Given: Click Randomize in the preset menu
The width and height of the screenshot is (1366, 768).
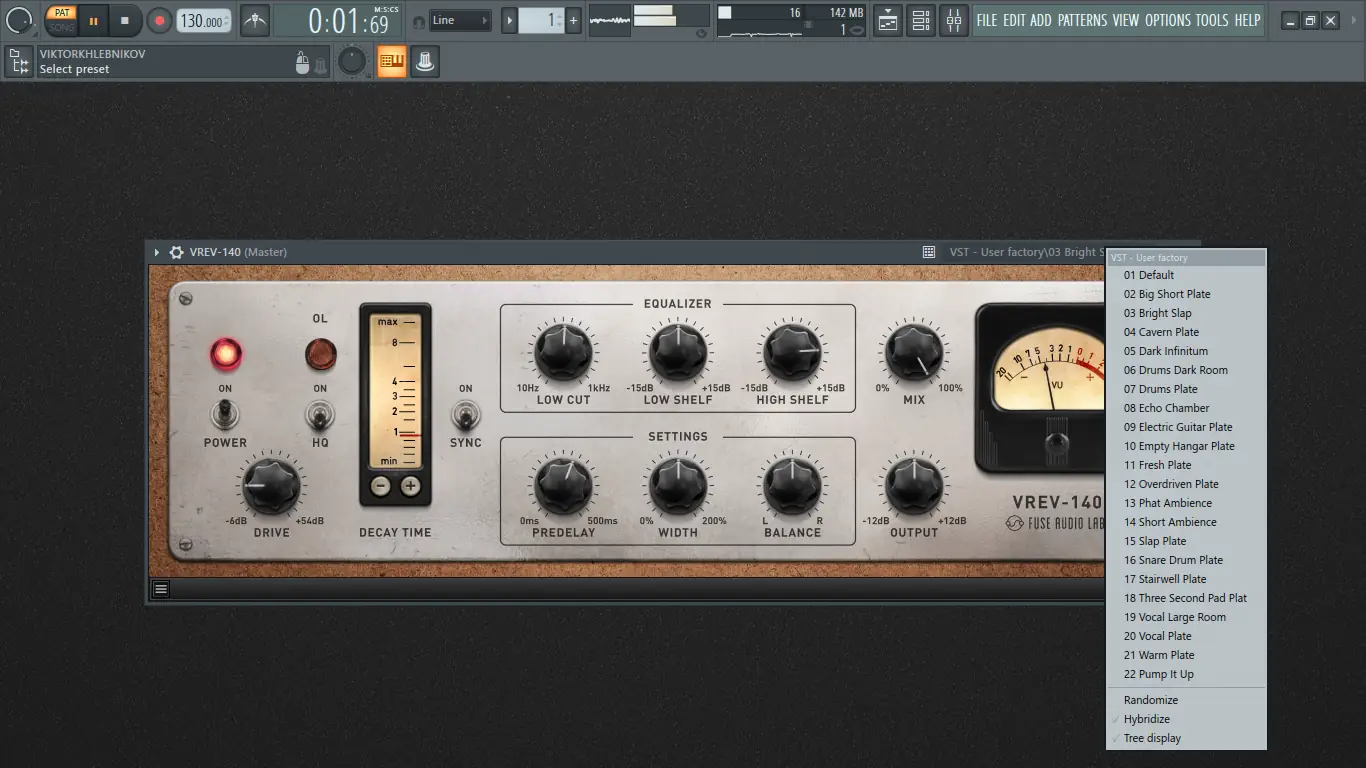Looking at the screenshot, I should coord(1186,700).
